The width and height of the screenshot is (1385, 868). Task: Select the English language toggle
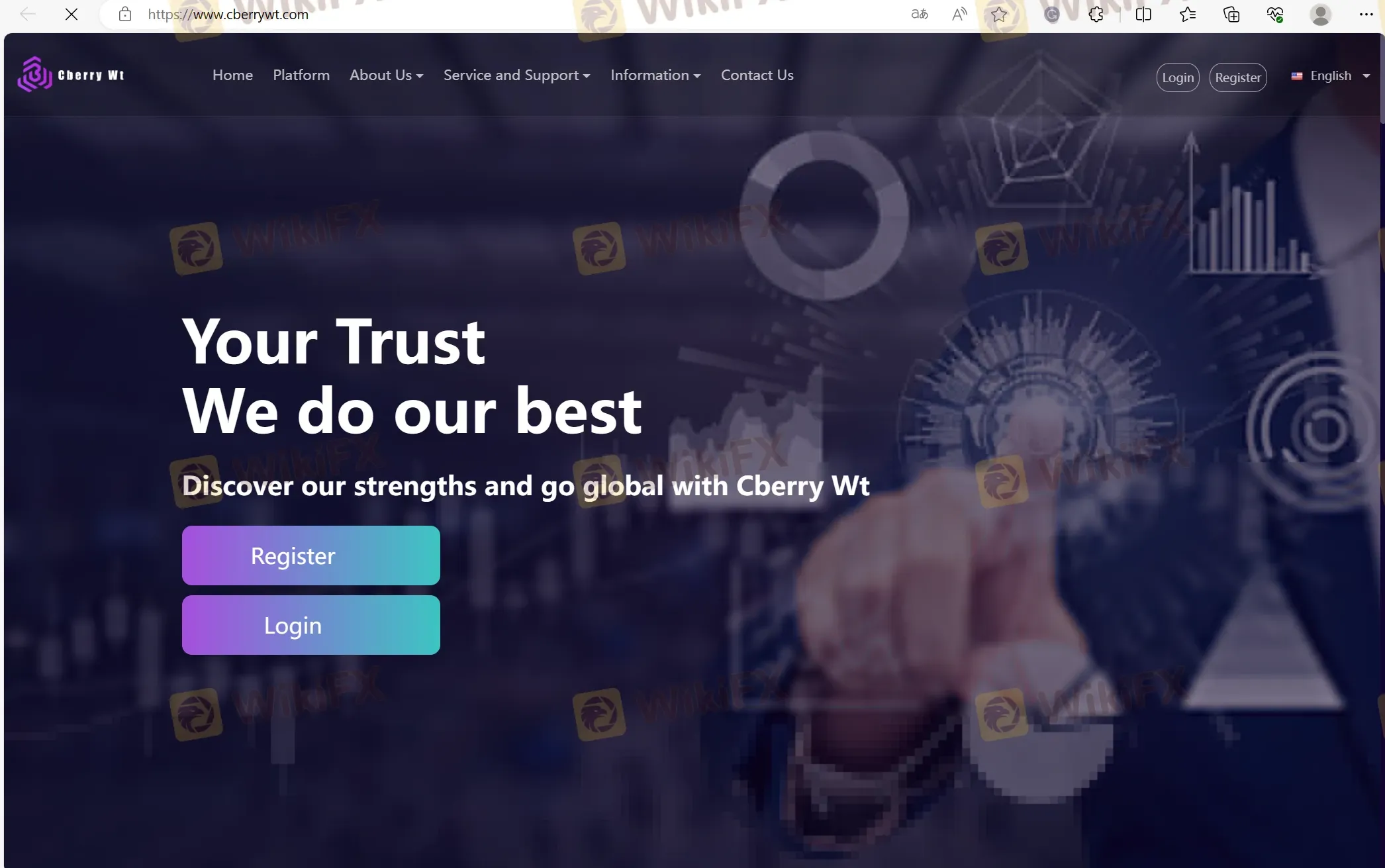pos(1330,75)
